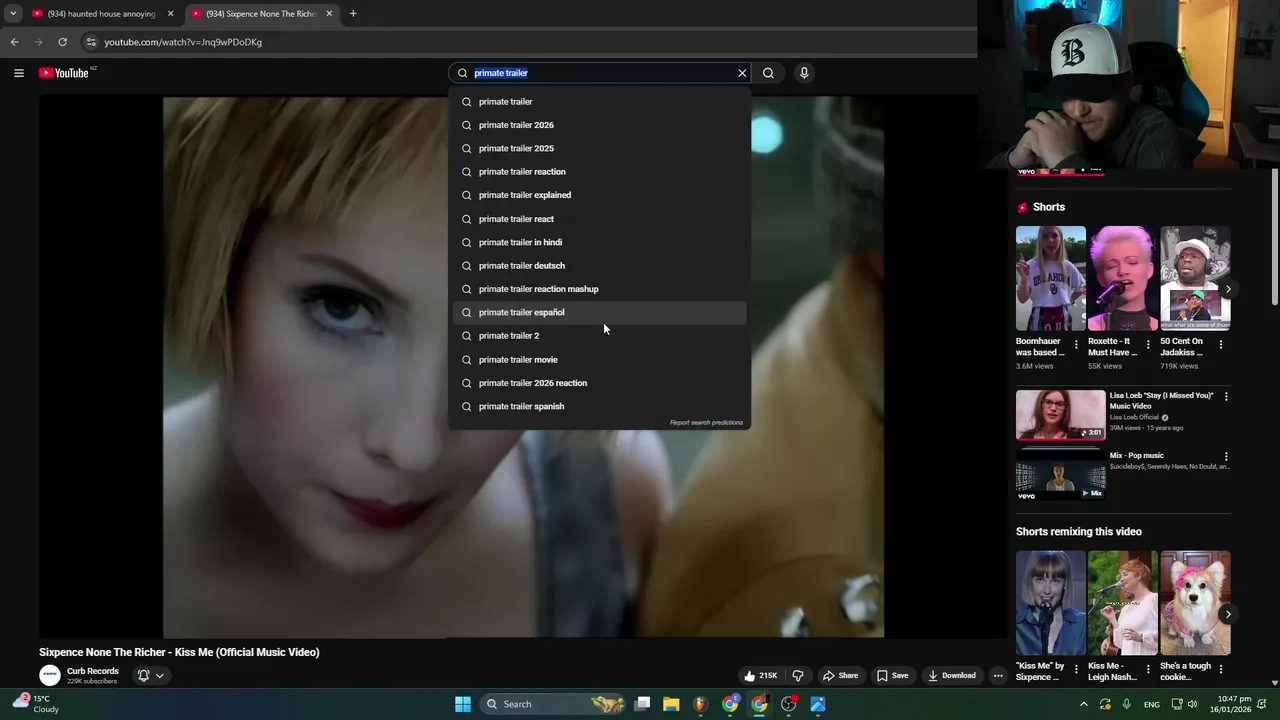This screenshot has width=1280, height=720.
Task: Open more actions ellipsis under video
Action: tap(997, 676)
